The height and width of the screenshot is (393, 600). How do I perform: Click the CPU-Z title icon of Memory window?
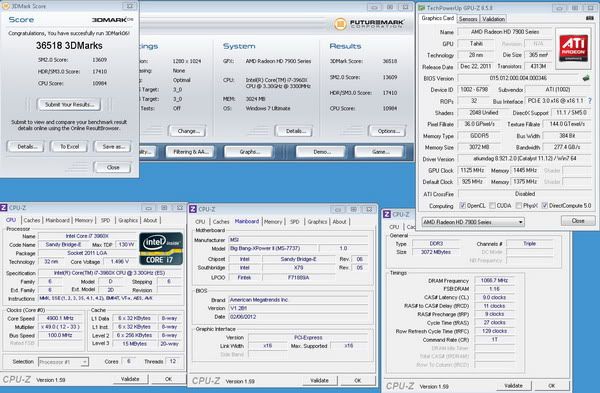point(387,214)
